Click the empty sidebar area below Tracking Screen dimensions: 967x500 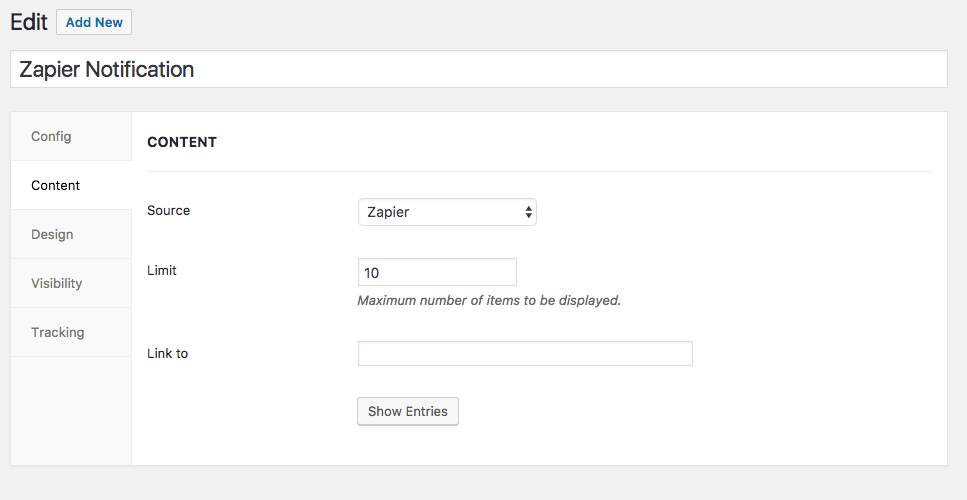coord(71,411)
